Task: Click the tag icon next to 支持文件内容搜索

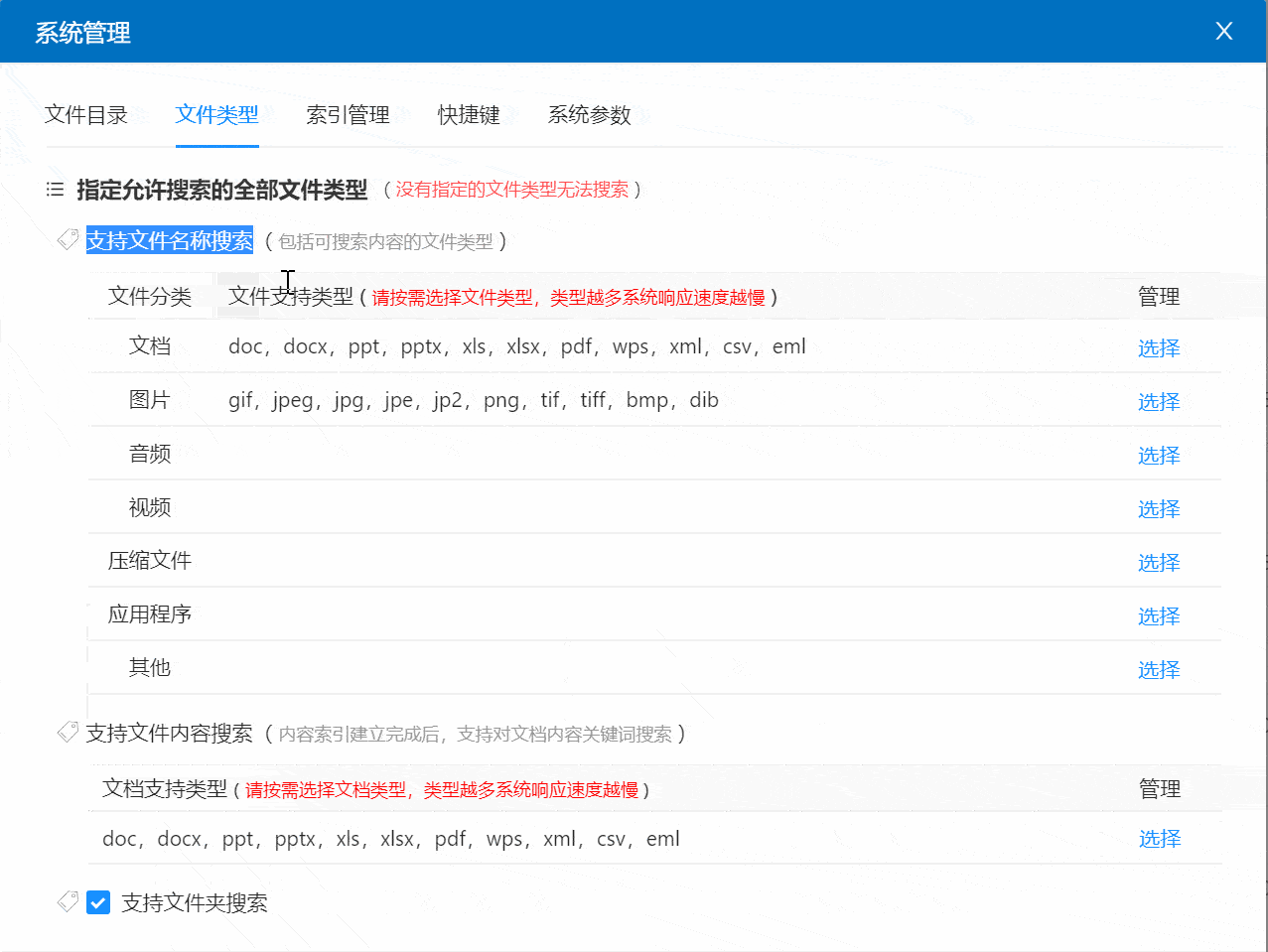Action: (x=68, y=733)
